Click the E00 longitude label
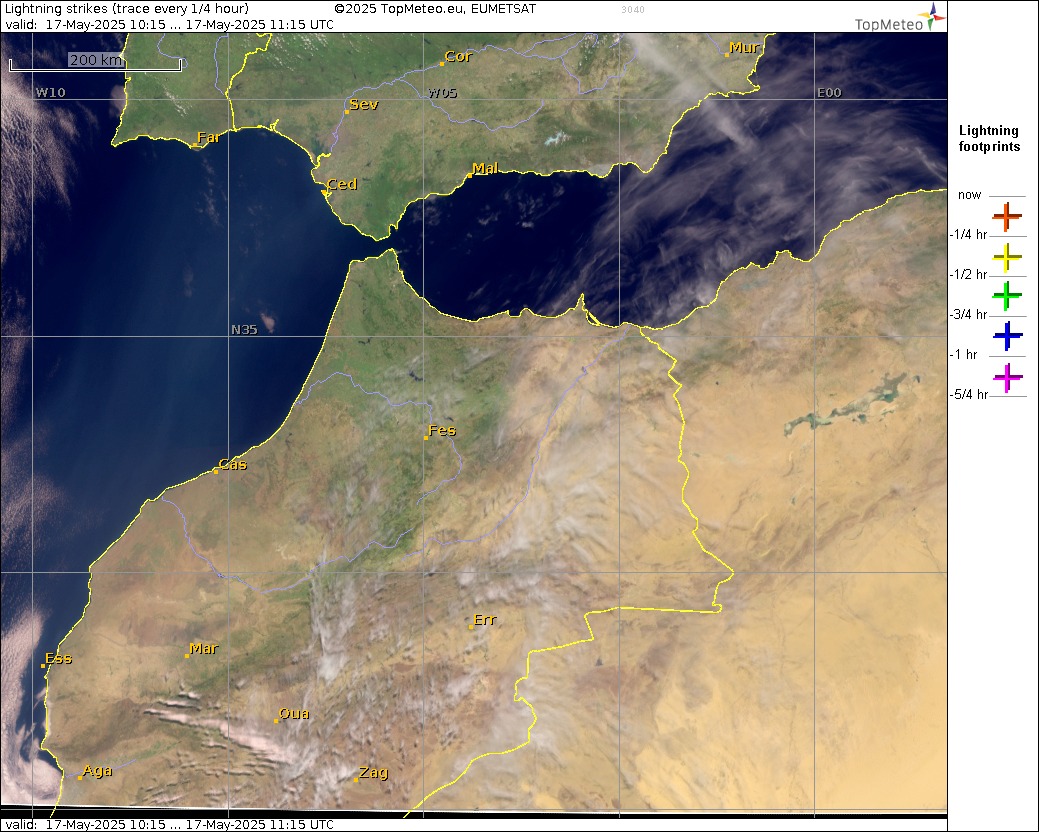The height and width of the screenshot is (832, 1039). 829,93
